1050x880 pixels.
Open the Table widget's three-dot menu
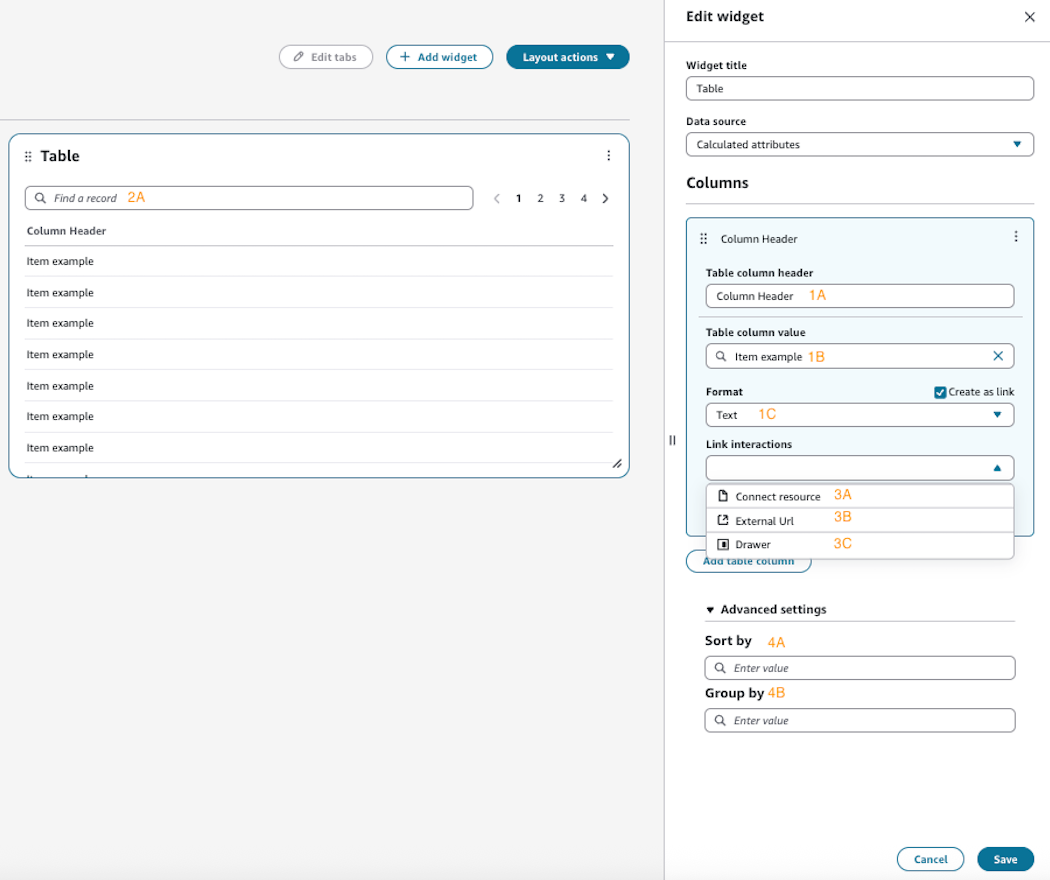(609, 156)
